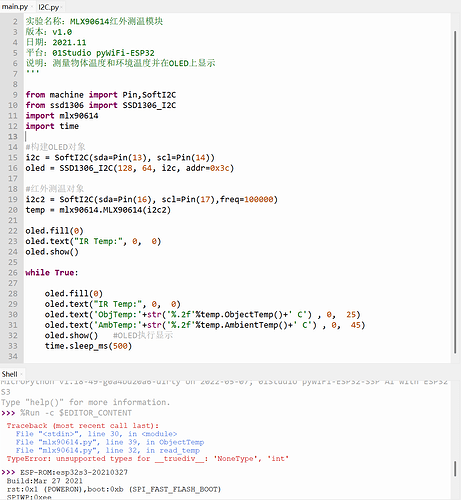Viewport: 461px width, 500px height.
Task: Click the docstring line 'v1.0'
Action: coord(49,32)
